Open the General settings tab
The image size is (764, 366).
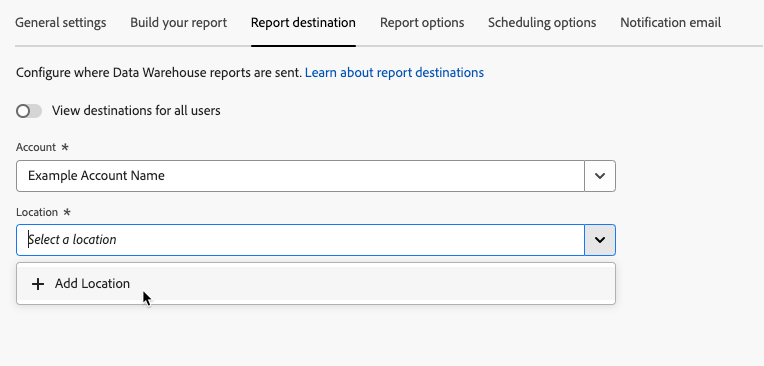(60, 23)
